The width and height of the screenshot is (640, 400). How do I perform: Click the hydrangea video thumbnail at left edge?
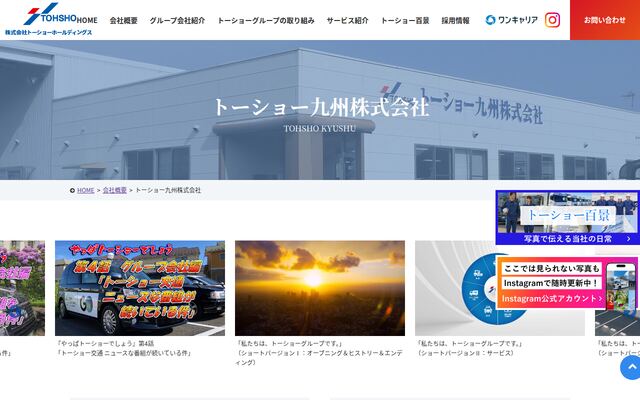click(x=22, y=288)
